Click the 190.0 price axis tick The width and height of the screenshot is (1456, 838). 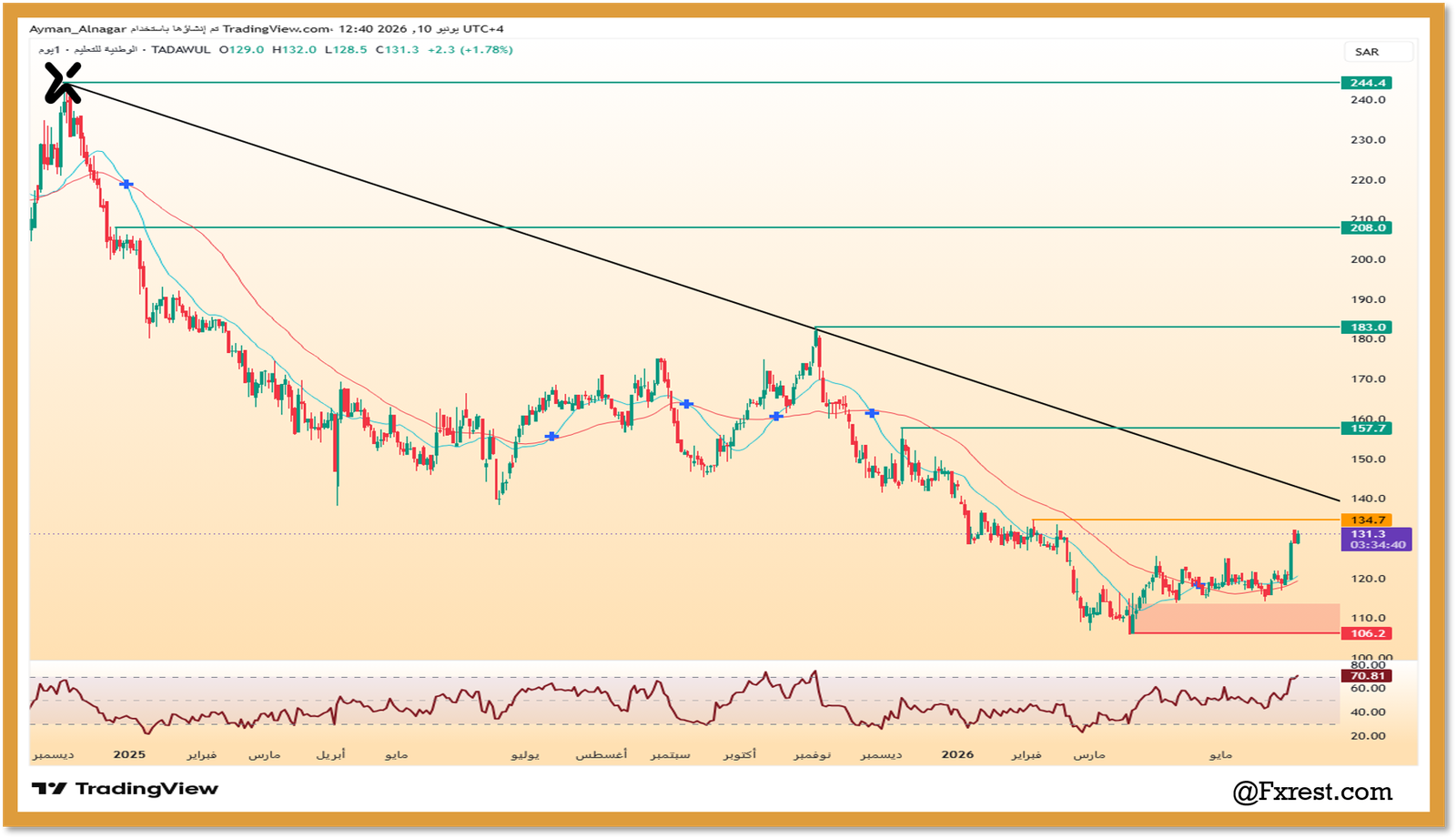1368,299
